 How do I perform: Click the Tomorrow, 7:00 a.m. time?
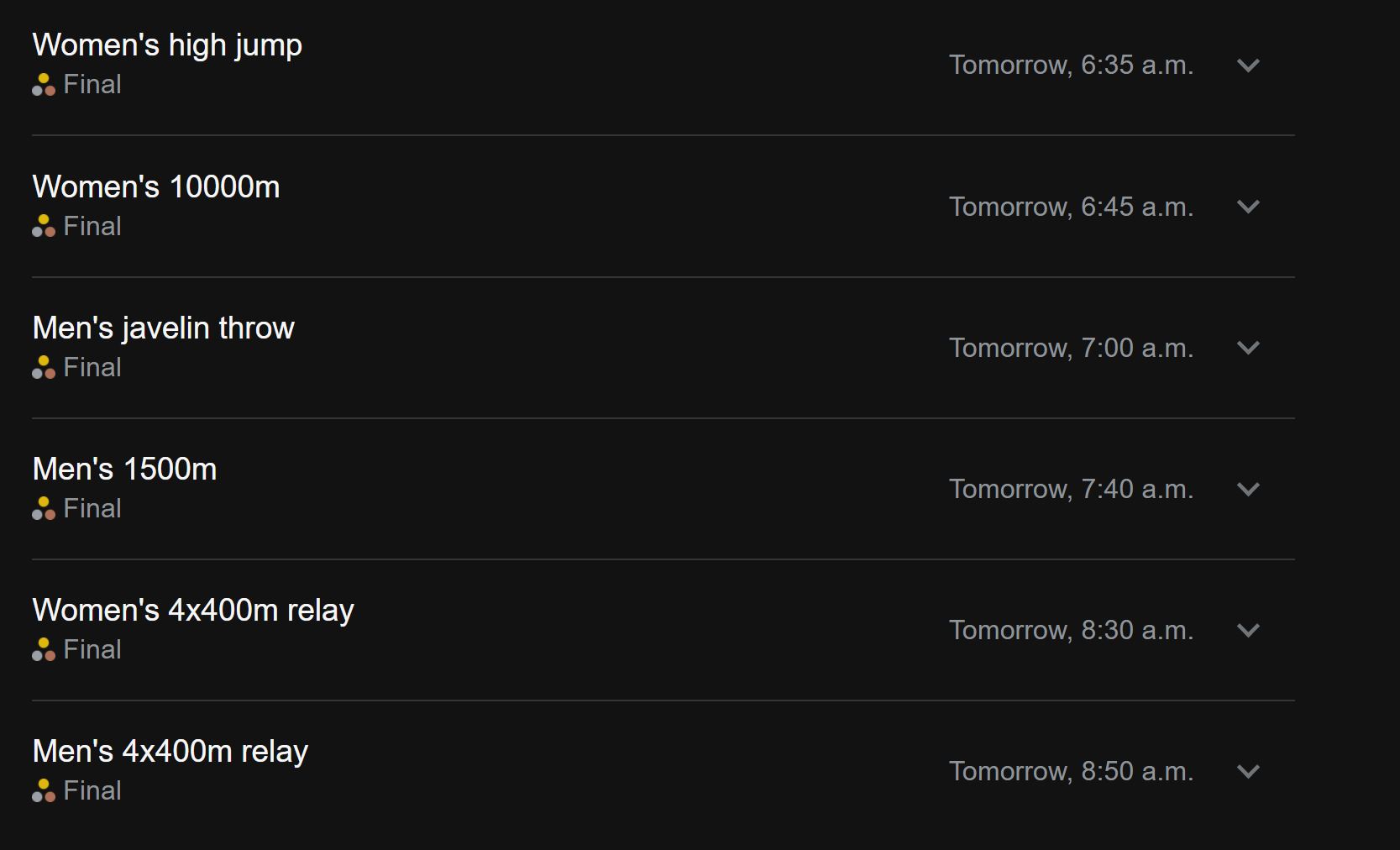click(x=1071, y=348)
